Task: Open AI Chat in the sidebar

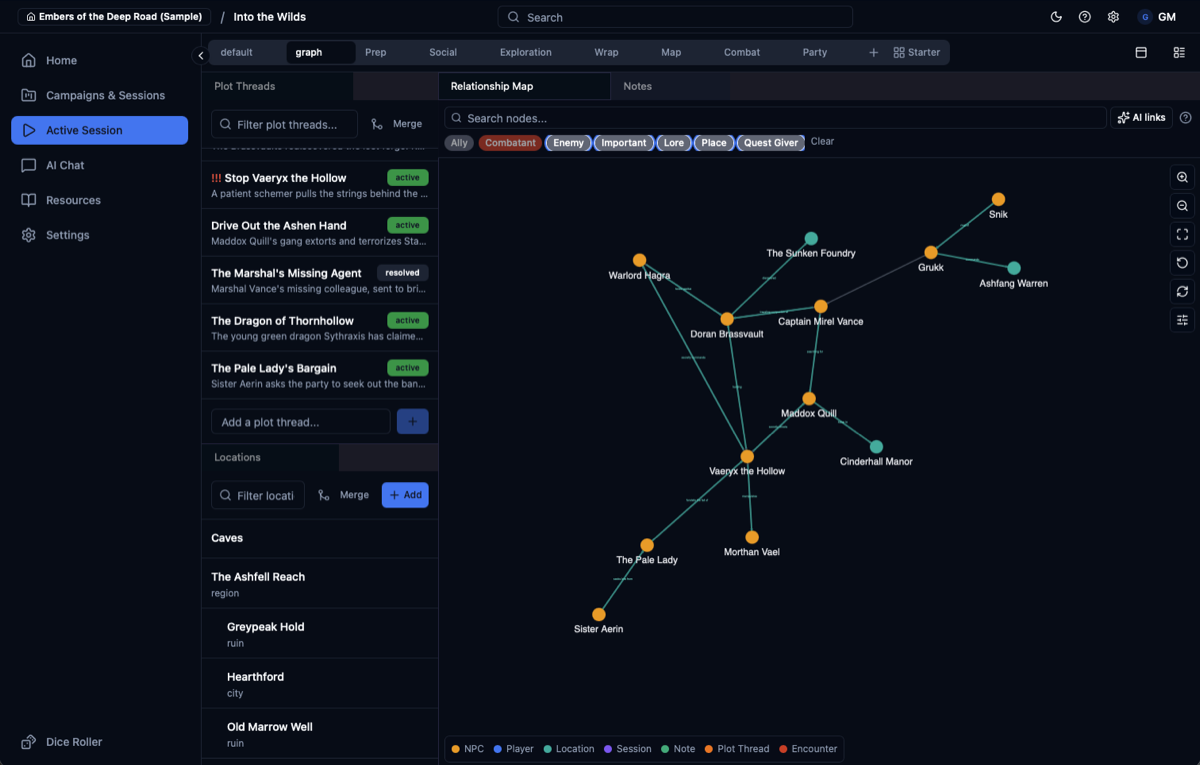Action: point(99,165)
